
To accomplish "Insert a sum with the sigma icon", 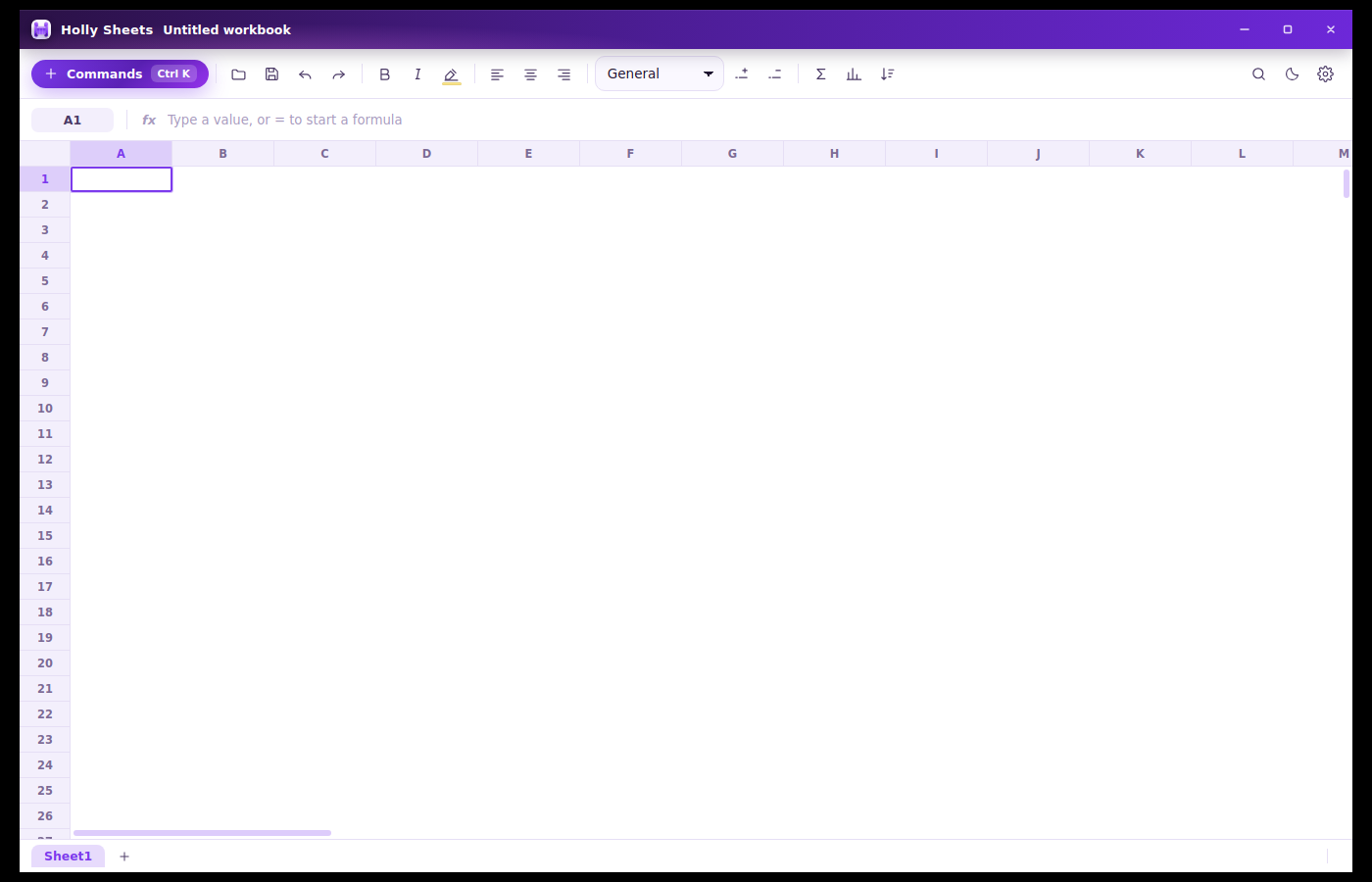I will [x=821, y=74].
